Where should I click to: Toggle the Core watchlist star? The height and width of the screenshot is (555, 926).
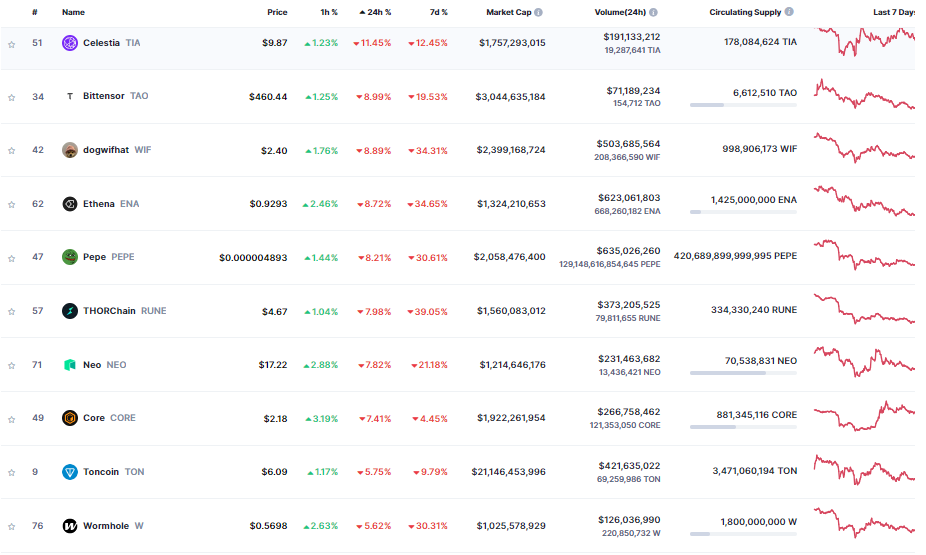[x=11, y=419]
